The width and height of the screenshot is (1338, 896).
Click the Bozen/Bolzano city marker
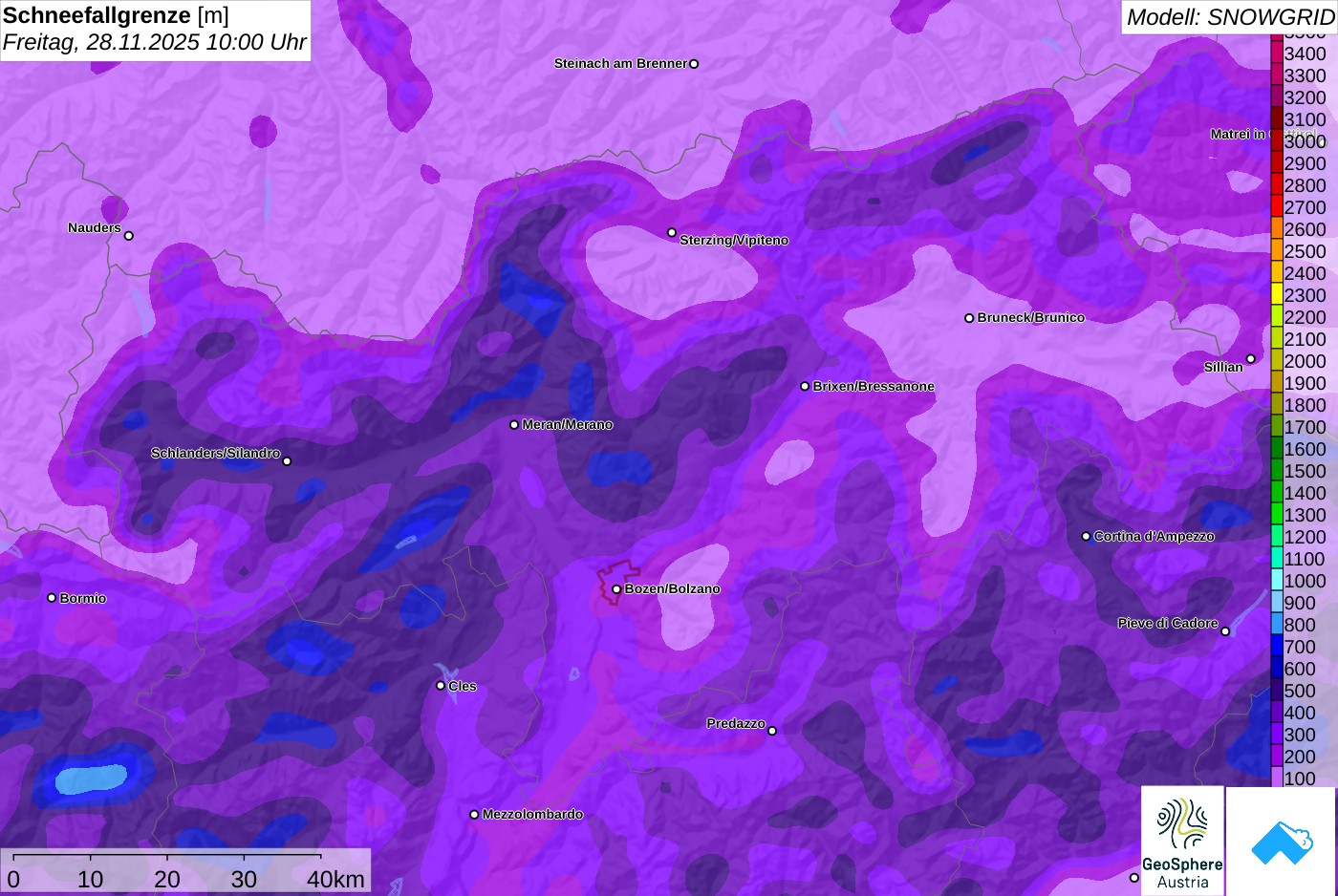616,589
